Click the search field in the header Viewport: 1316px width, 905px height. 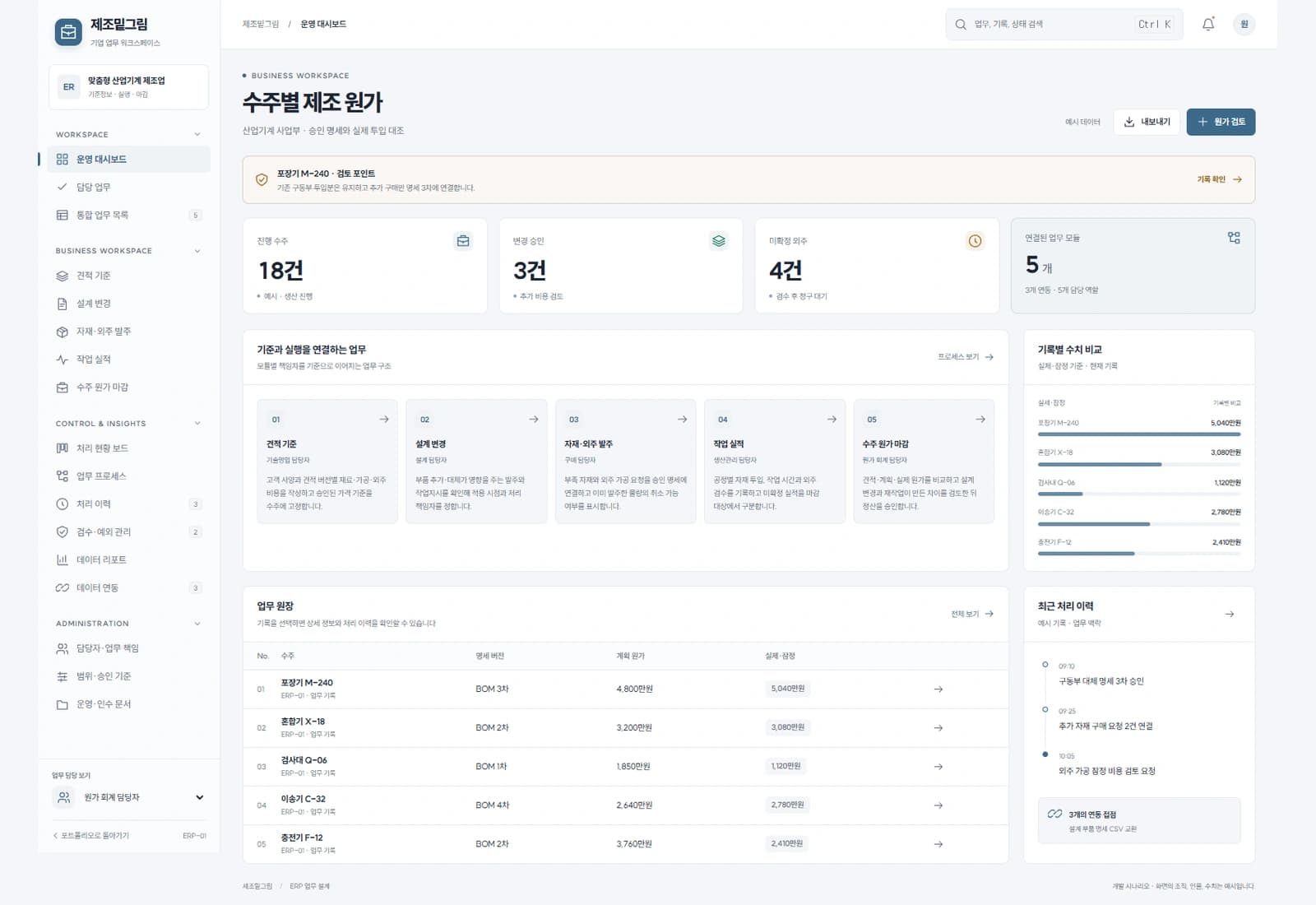coord(1064,25)
